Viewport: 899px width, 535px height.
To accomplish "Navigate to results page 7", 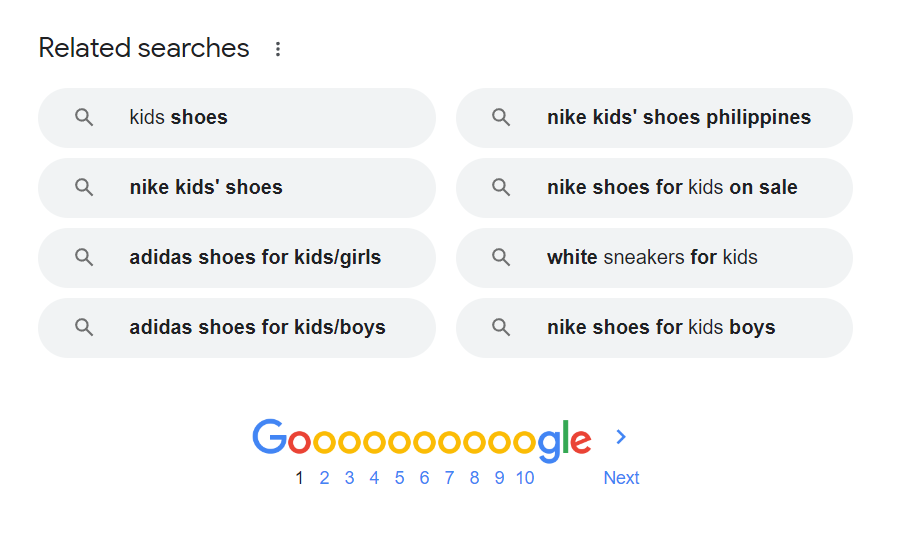I will pos(449,478).
